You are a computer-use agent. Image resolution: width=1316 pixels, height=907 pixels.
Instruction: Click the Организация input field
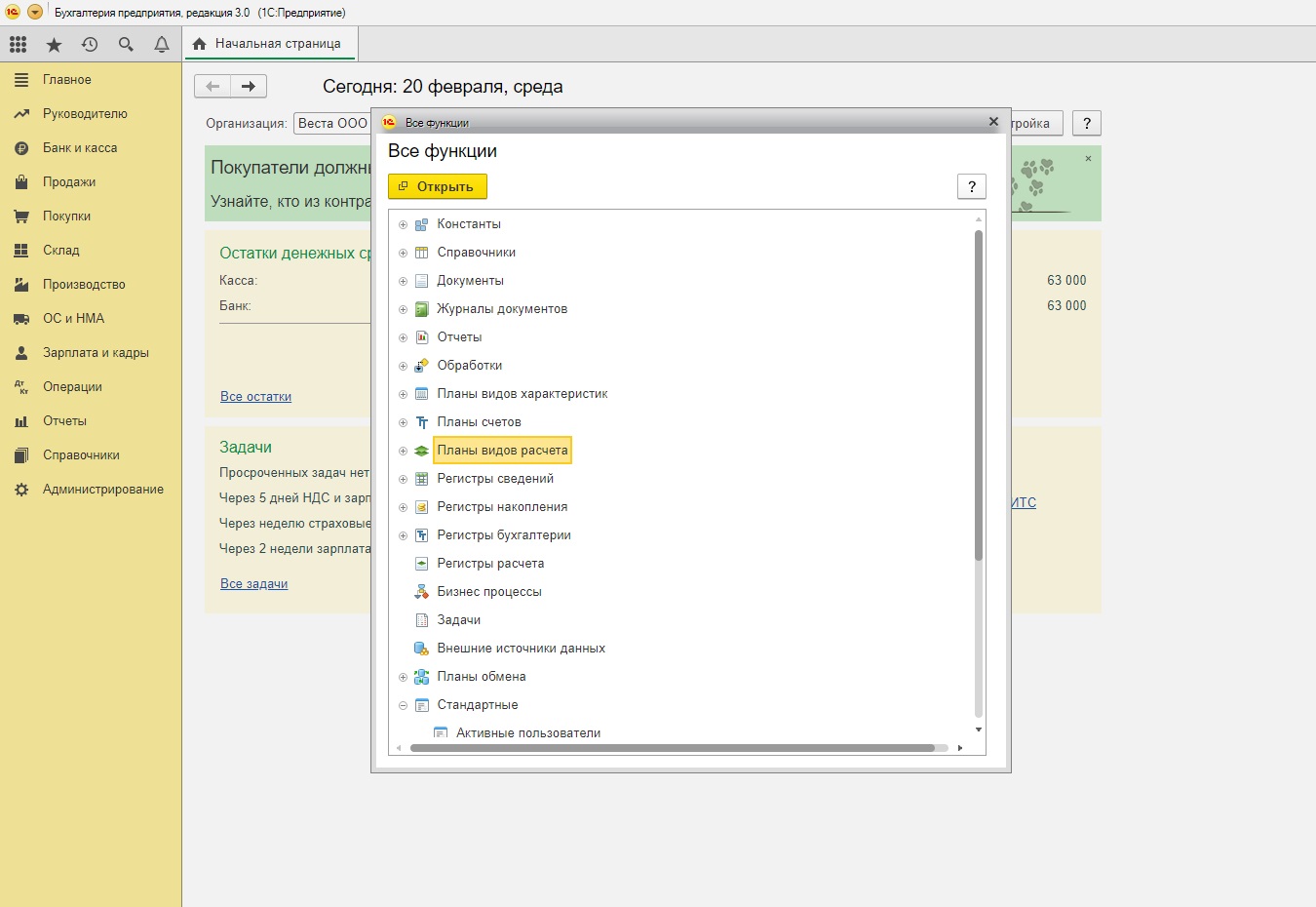[x=332, y=124]
